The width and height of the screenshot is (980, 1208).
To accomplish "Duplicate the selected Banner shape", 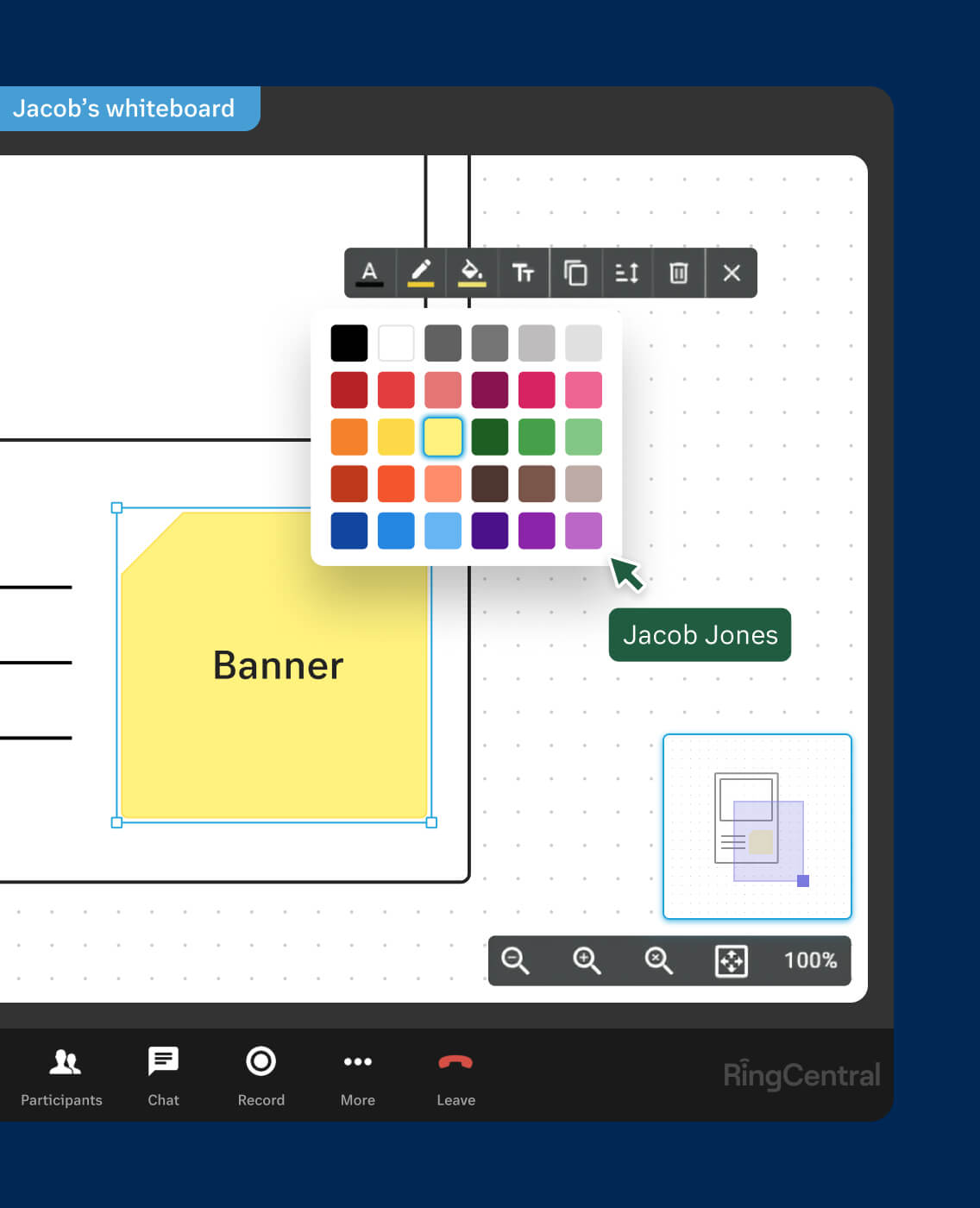I will point(575,274).
